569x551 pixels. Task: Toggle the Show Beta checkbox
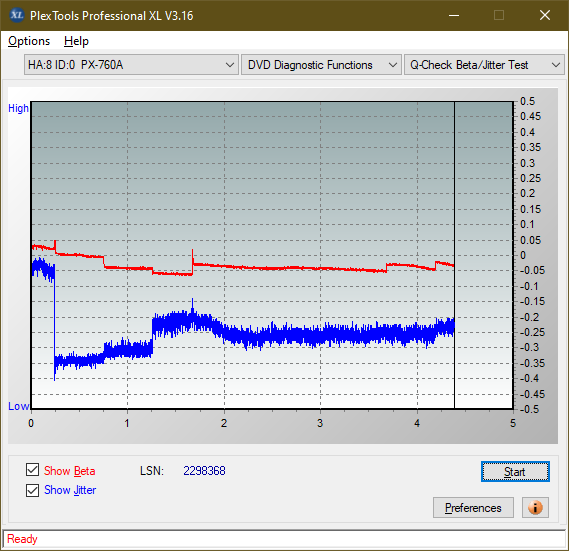click(x=32, y=470)
